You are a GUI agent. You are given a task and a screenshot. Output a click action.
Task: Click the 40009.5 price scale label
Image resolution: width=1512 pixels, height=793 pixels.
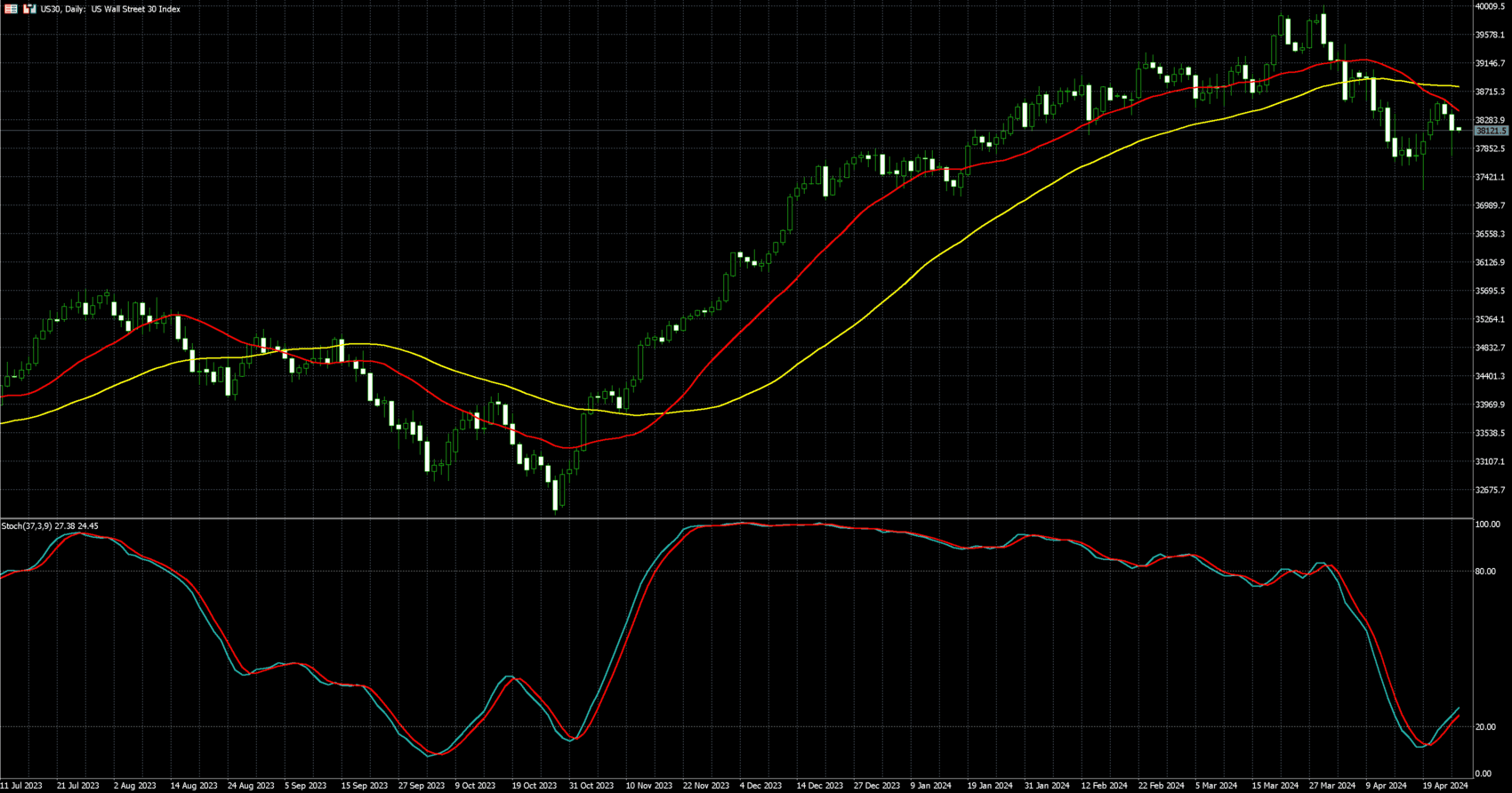(x=1490, y=6)
